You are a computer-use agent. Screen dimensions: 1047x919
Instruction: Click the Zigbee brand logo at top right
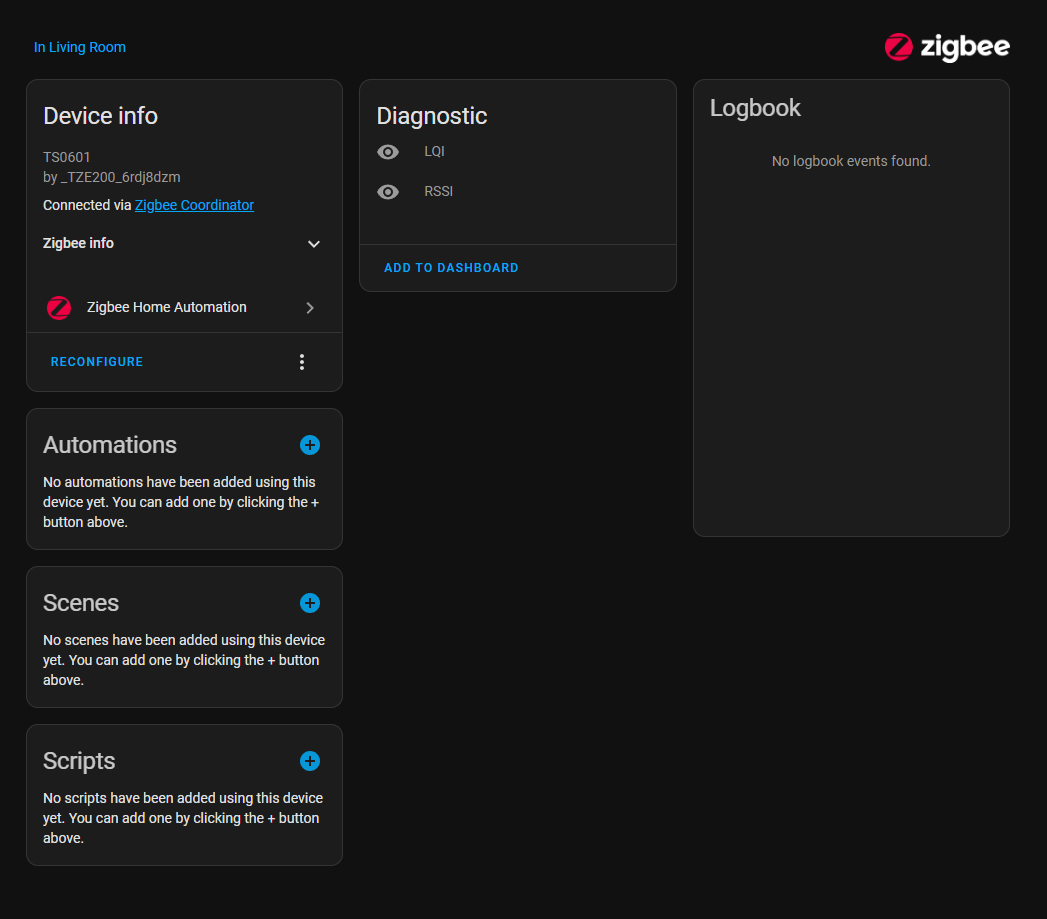coord(947,47)
